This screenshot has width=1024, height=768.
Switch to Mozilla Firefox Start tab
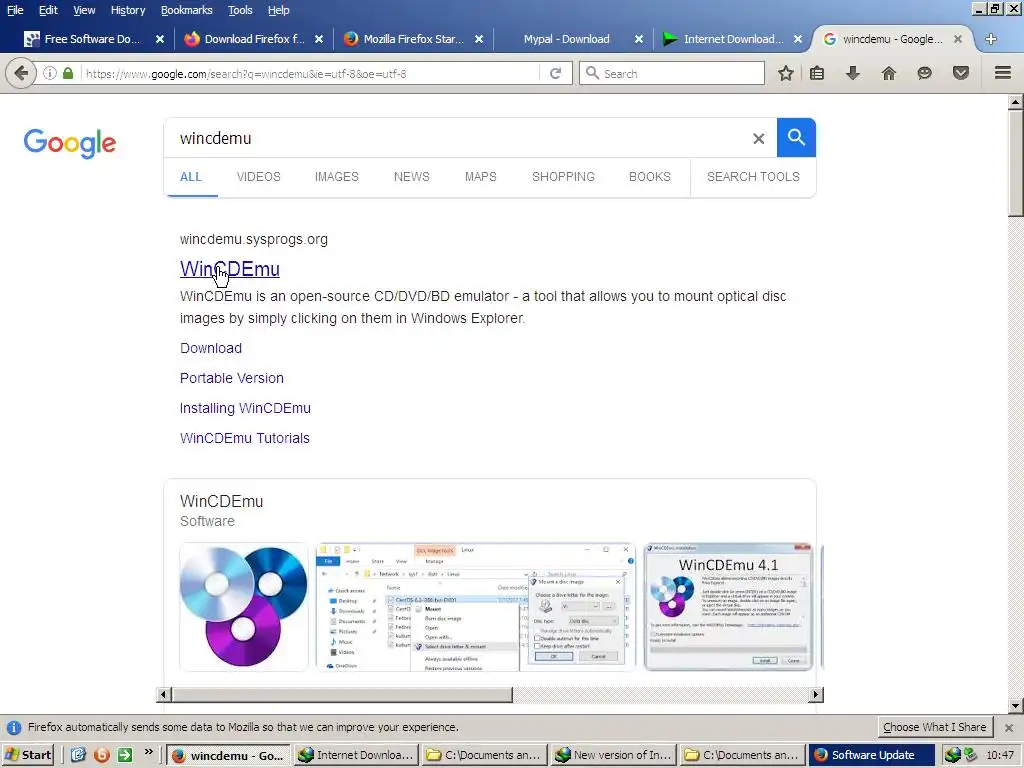413,39
